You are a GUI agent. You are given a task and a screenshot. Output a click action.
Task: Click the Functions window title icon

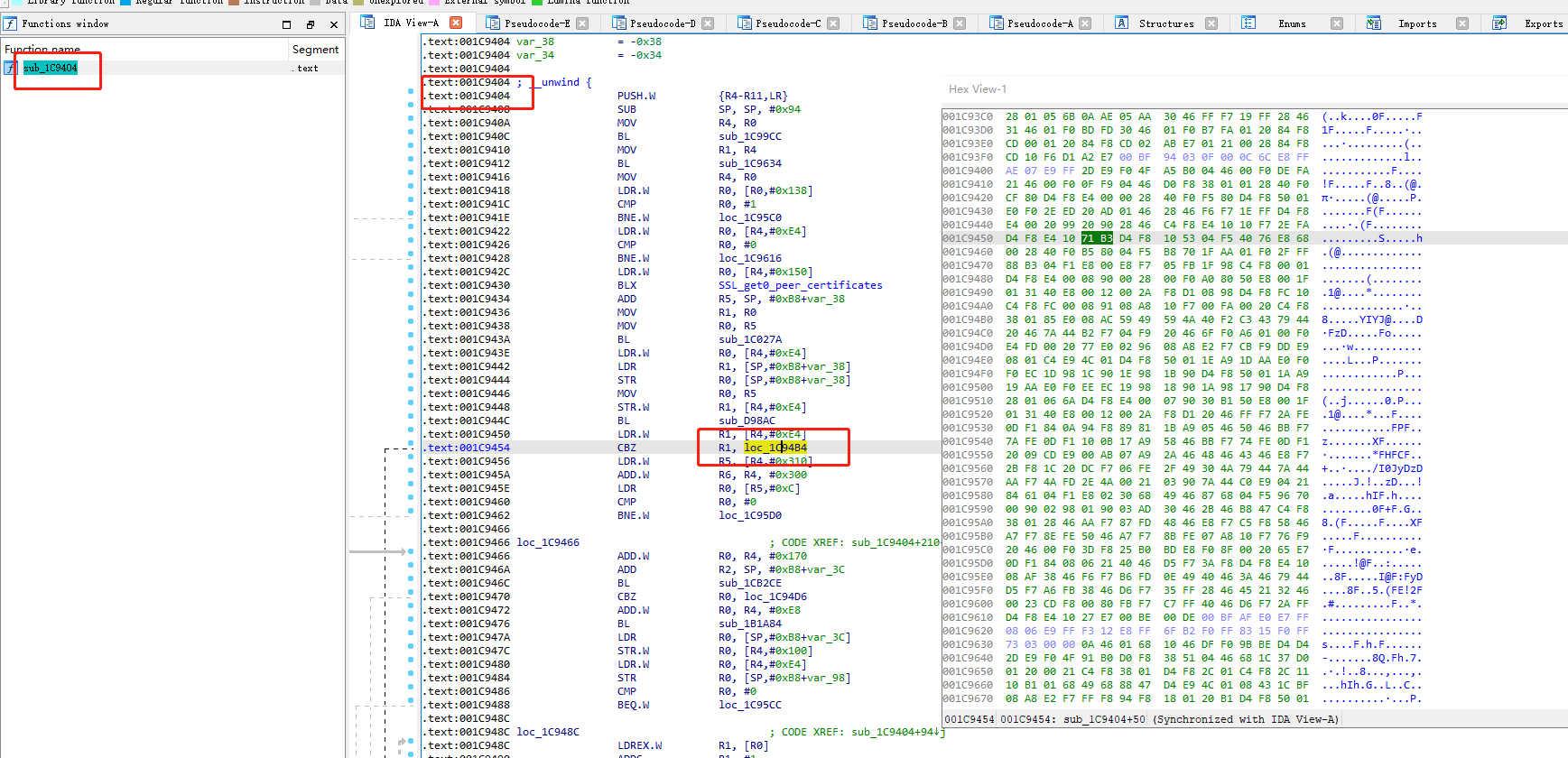click(11, 23)
